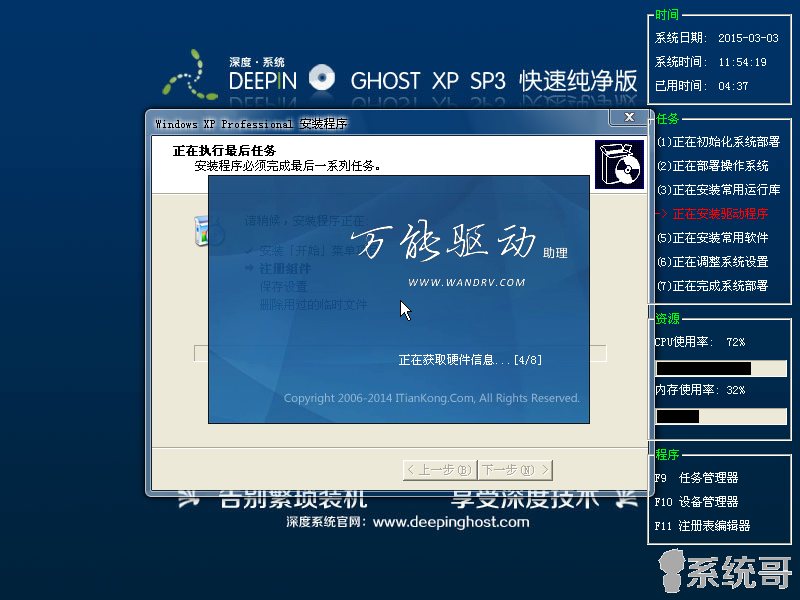Click the red 正在安装驱动程序 current task
This screenshot has height=600, width=800.
pos(712,214)
